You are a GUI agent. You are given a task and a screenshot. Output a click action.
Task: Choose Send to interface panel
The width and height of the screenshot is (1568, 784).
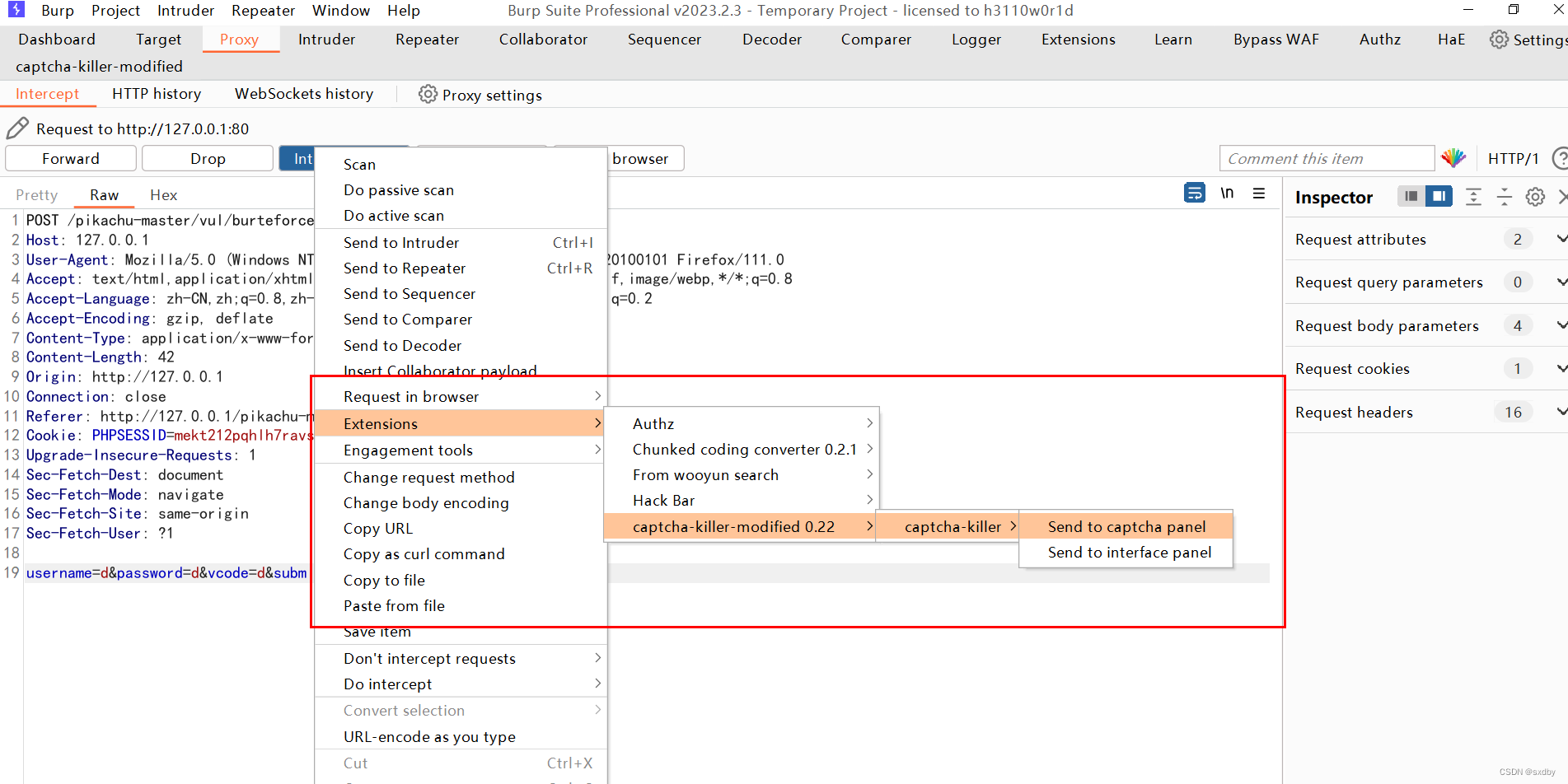point(1126,552)
